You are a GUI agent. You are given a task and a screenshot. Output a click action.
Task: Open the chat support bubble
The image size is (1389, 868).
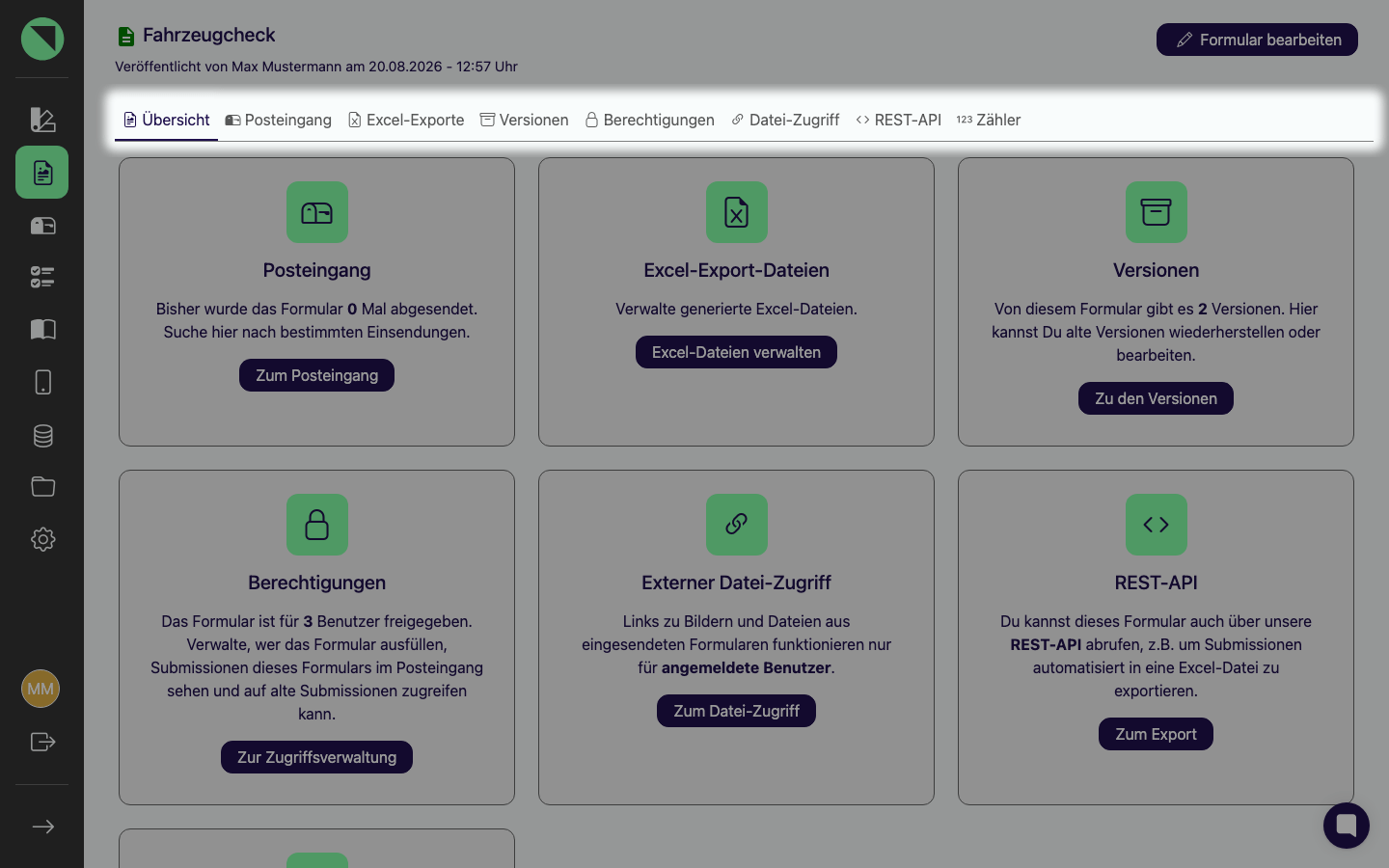coord(1347,826)
